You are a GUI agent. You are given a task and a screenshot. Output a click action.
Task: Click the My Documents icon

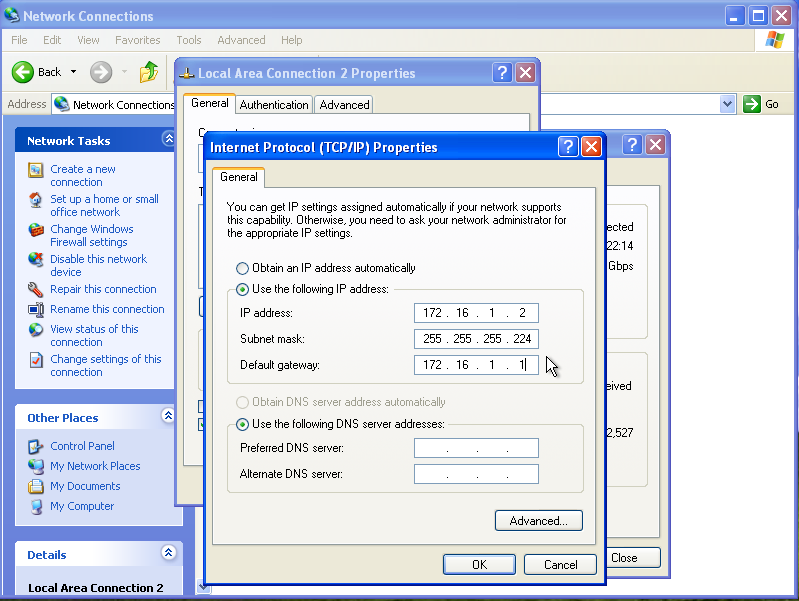pos(35,486)
